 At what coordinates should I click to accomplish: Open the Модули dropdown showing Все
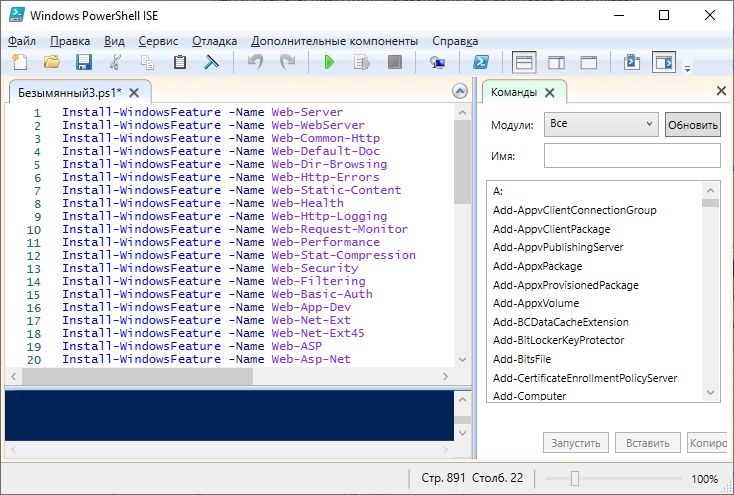coord(601,124)
